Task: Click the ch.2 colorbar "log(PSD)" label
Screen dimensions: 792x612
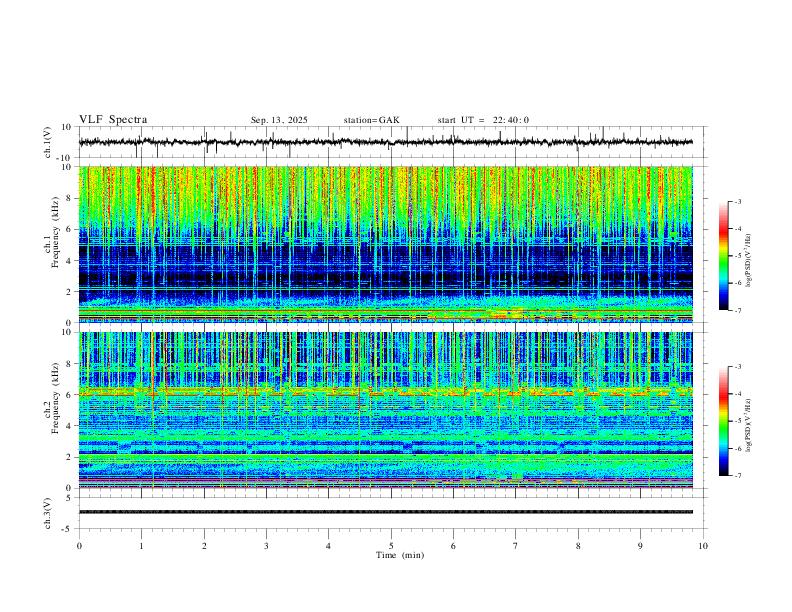Action: [x=748, y=426]
